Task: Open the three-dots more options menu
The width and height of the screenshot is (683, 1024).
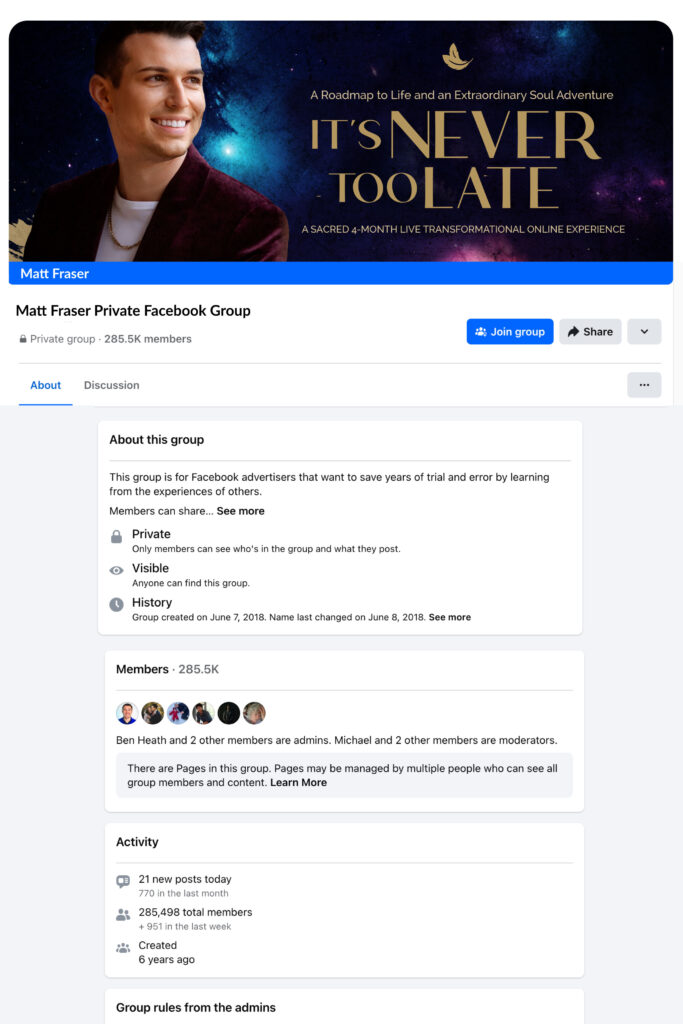Action: pyautogui.click(x=644, y=385)
